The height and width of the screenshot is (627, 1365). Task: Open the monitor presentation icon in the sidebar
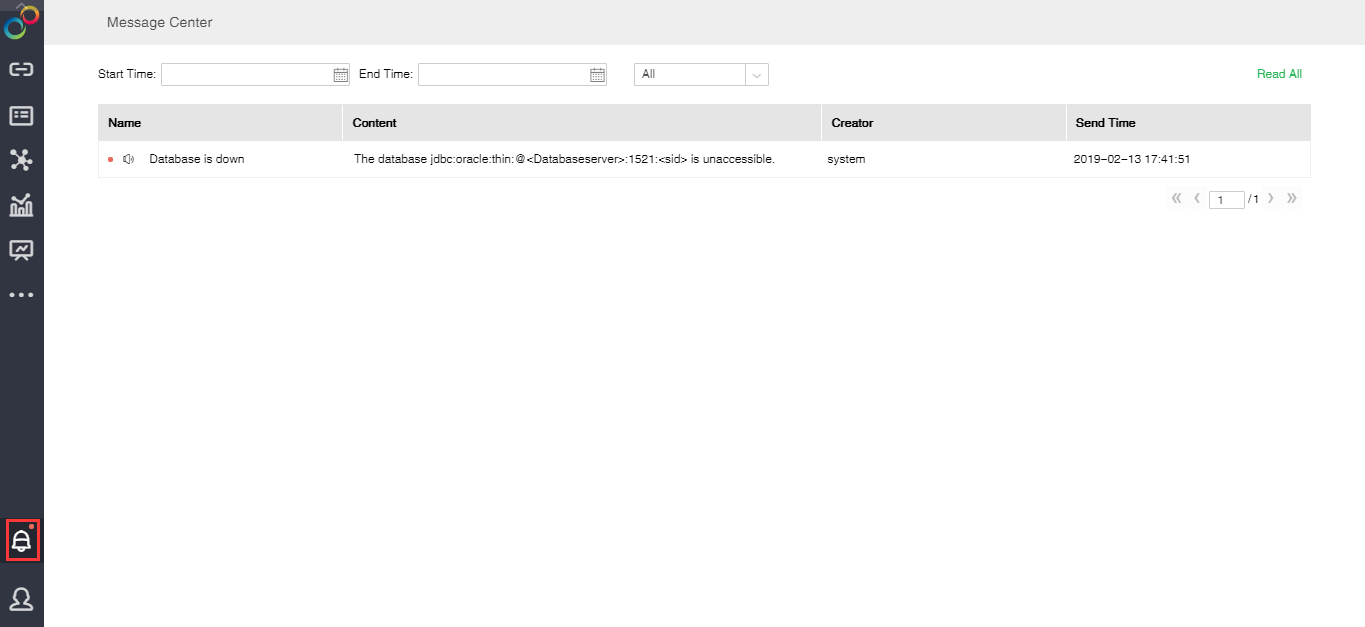click(x=21, y=250)
